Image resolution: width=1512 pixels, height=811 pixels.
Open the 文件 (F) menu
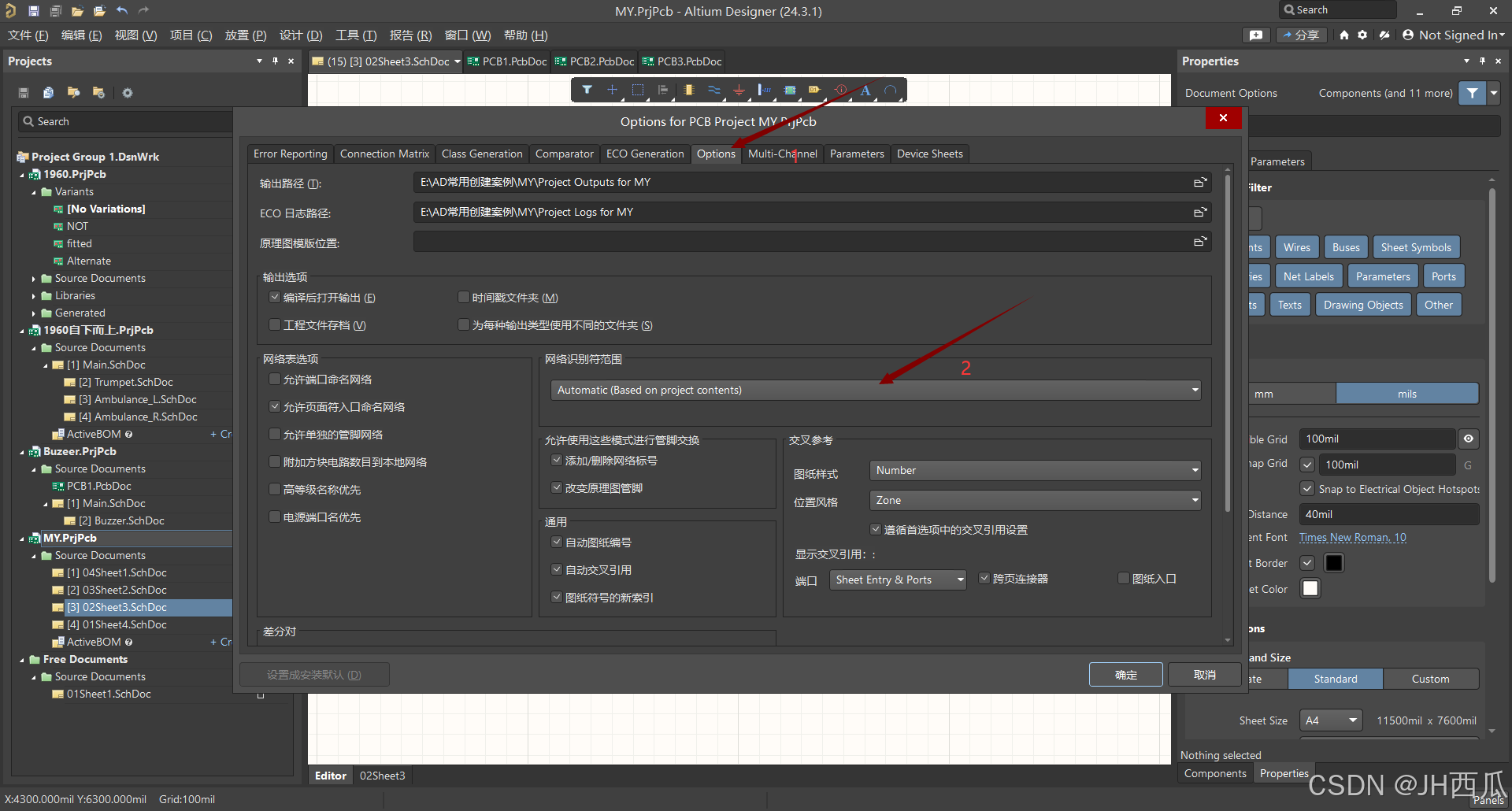(28, 35)
